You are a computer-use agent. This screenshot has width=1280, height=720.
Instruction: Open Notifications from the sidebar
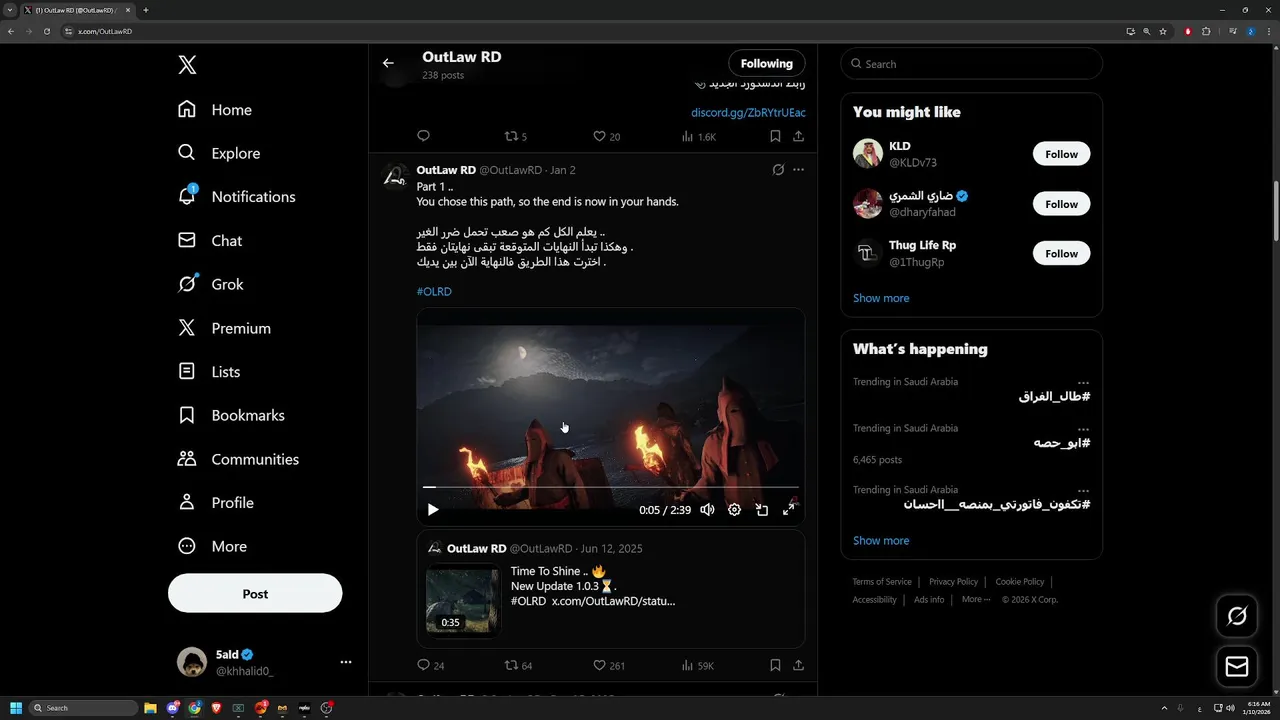coord(236,197)
